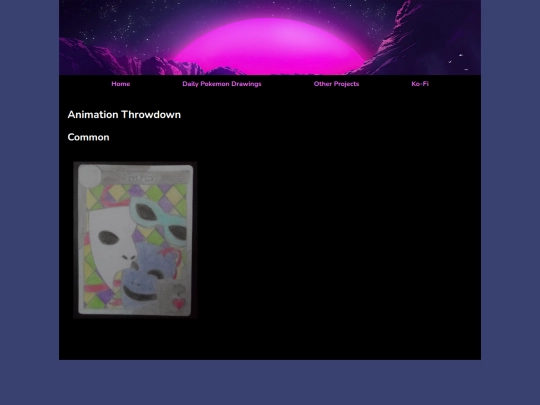Visit the Ko-Fi link

pos(420,84)
